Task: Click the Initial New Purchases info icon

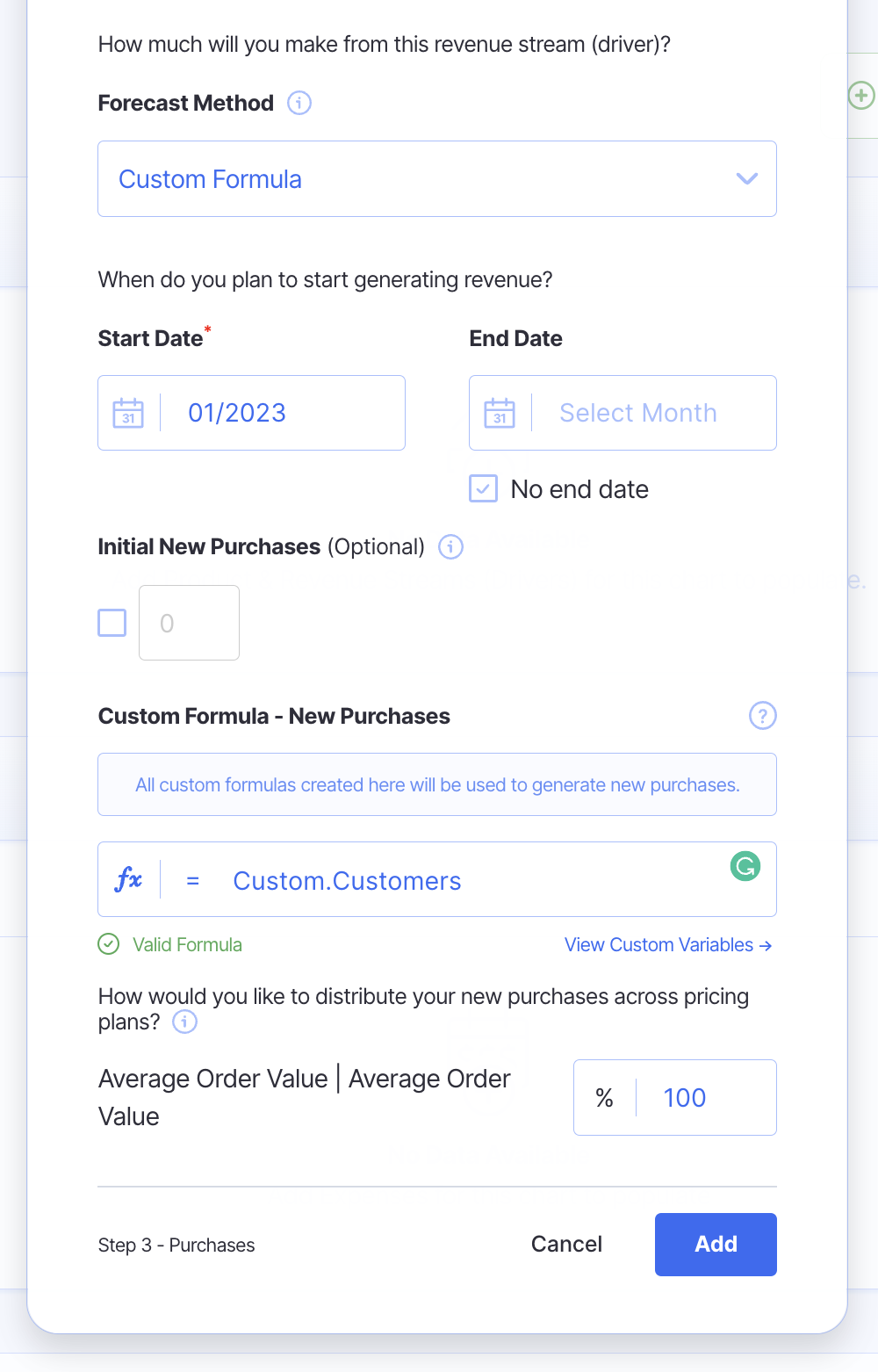Action: (x=450, y=546)
